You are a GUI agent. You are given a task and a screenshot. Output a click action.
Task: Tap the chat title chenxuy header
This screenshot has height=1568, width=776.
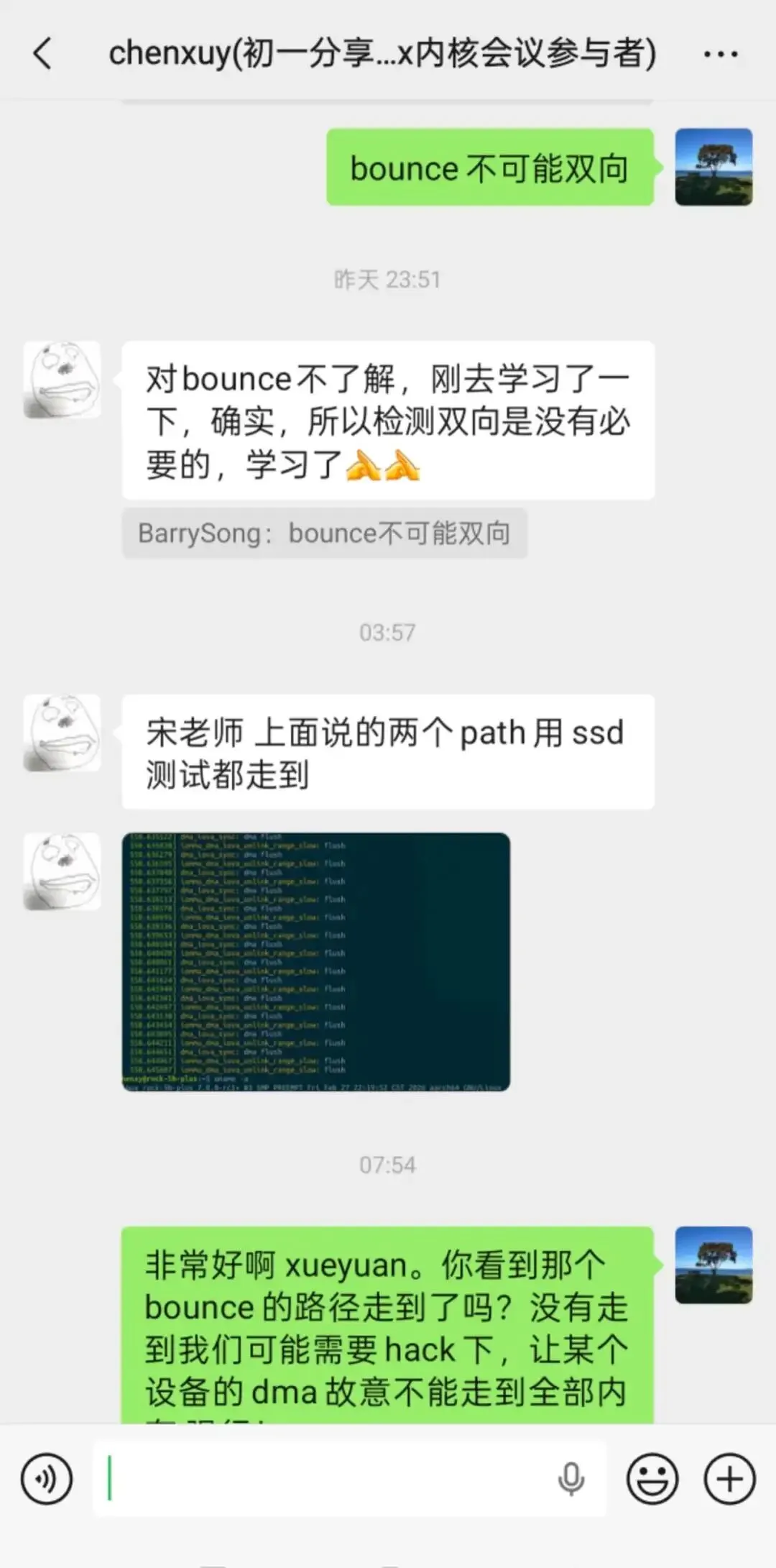382,54
